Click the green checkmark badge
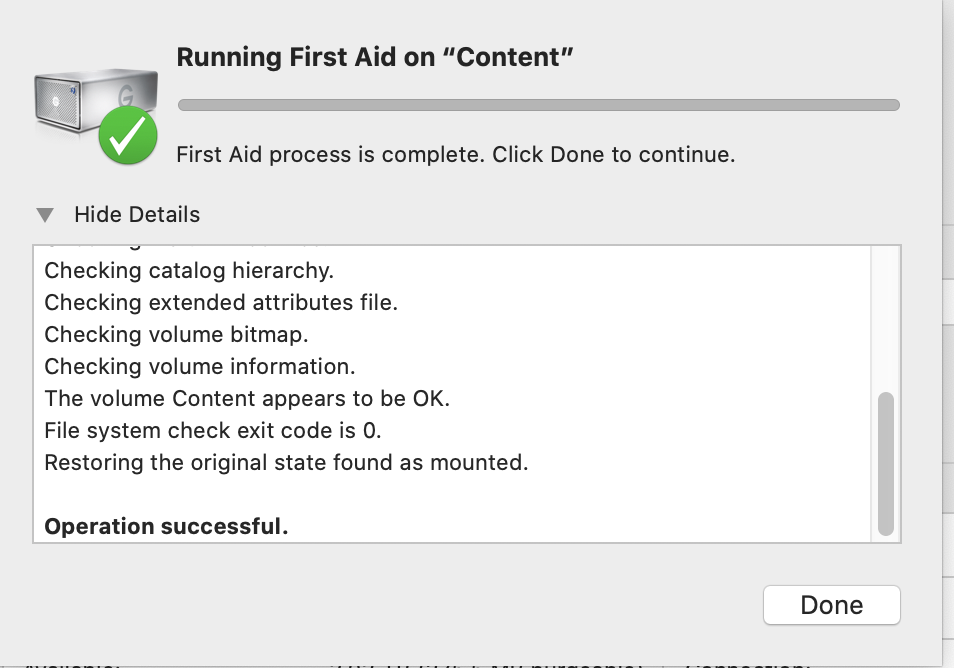 click(128, 135)
